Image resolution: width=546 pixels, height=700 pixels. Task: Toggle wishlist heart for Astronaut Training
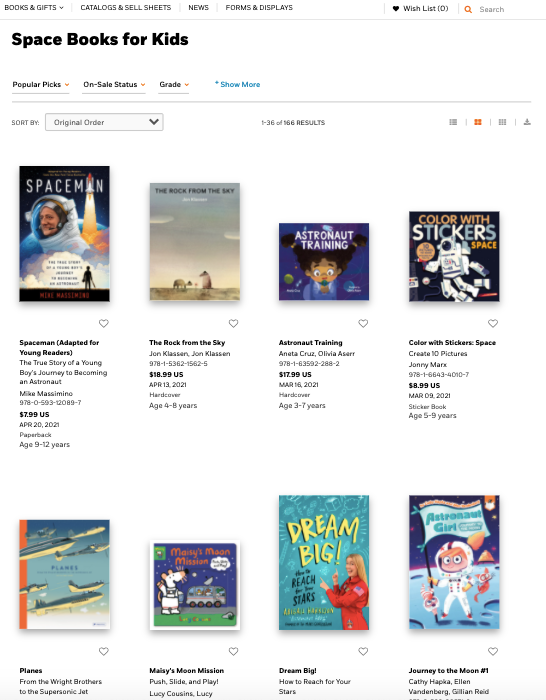[x=363, y=323]
